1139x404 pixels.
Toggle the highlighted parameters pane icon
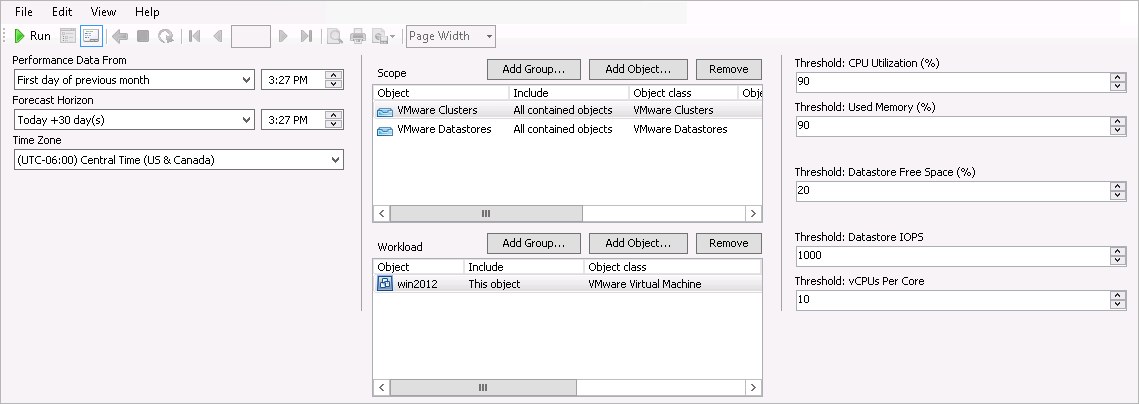point(91,36)
